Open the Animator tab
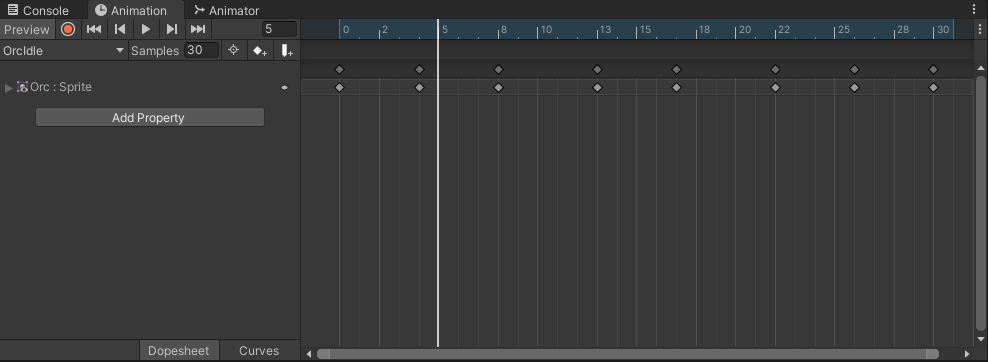The height and width of the screenshot is (362, 988). tap(227, 10)
